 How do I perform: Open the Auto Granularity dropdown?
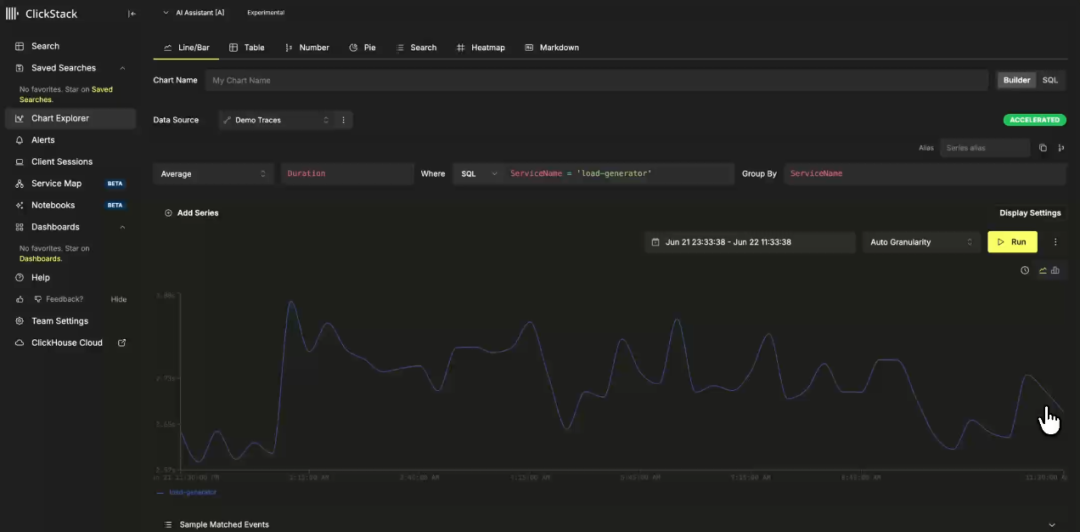click(x=921, y=242)
